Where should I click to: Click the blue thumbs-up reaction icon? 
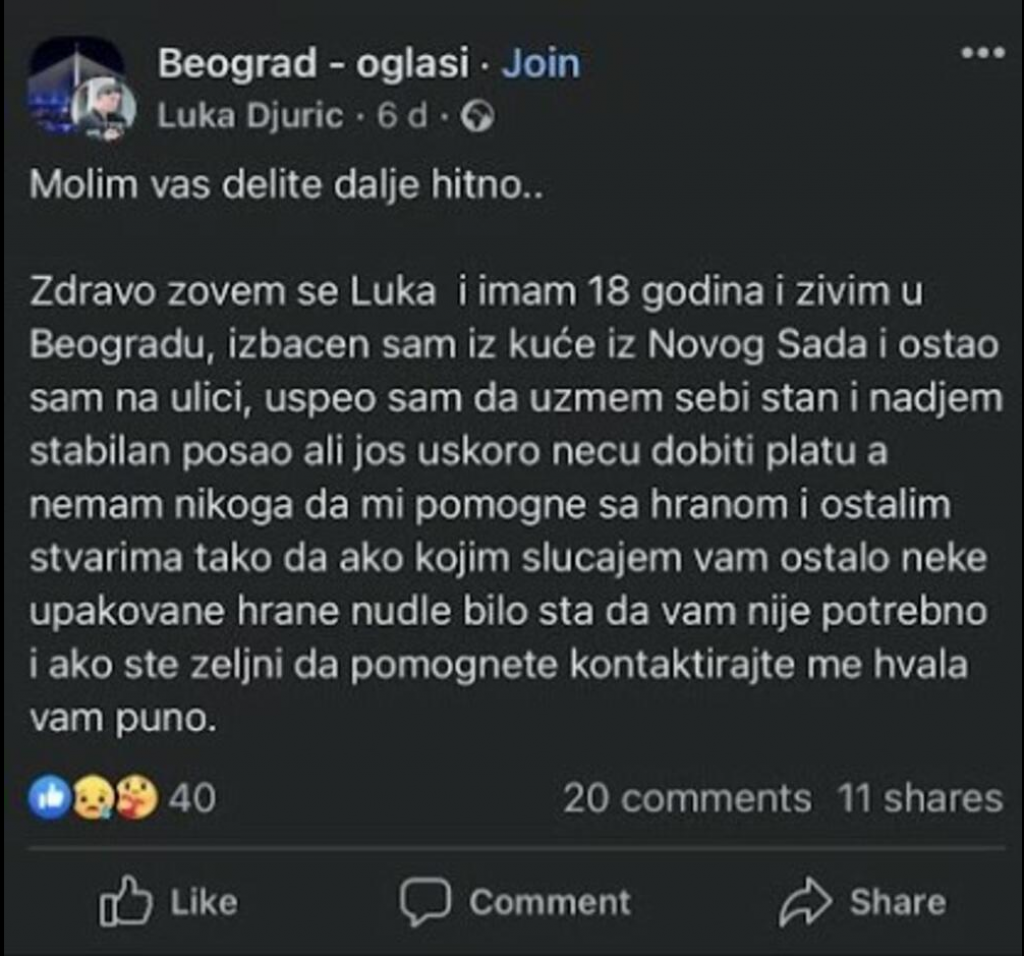pos(50,798)
